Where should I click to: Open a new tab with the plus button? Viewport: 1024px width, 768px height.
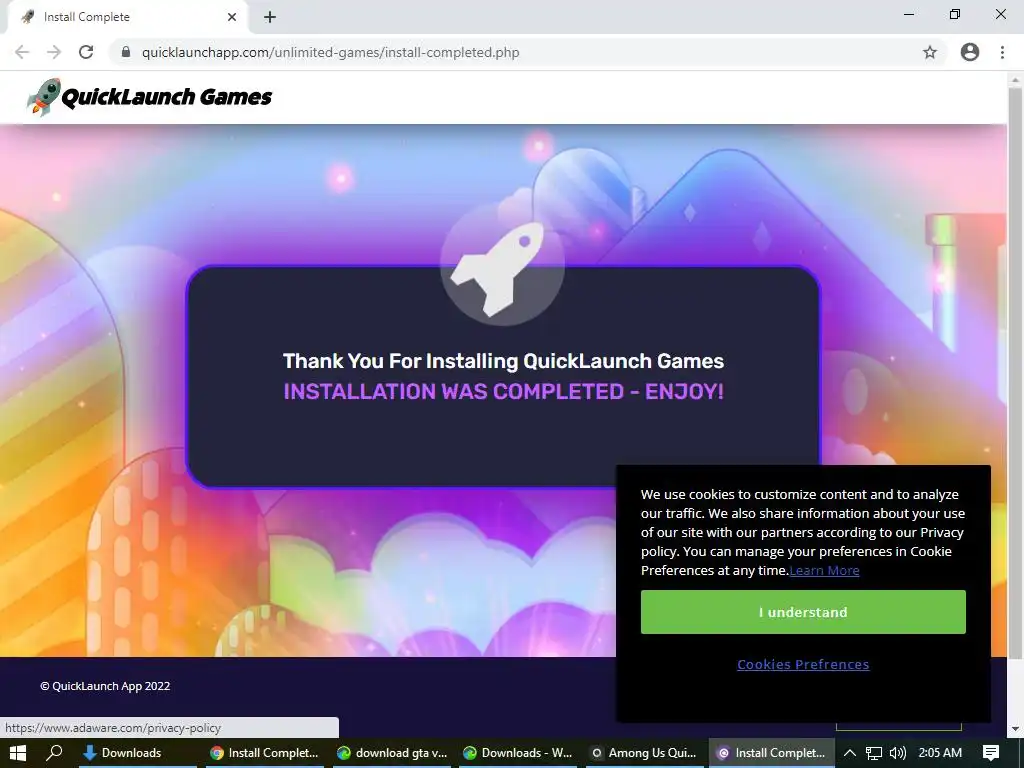coord(270,17)
